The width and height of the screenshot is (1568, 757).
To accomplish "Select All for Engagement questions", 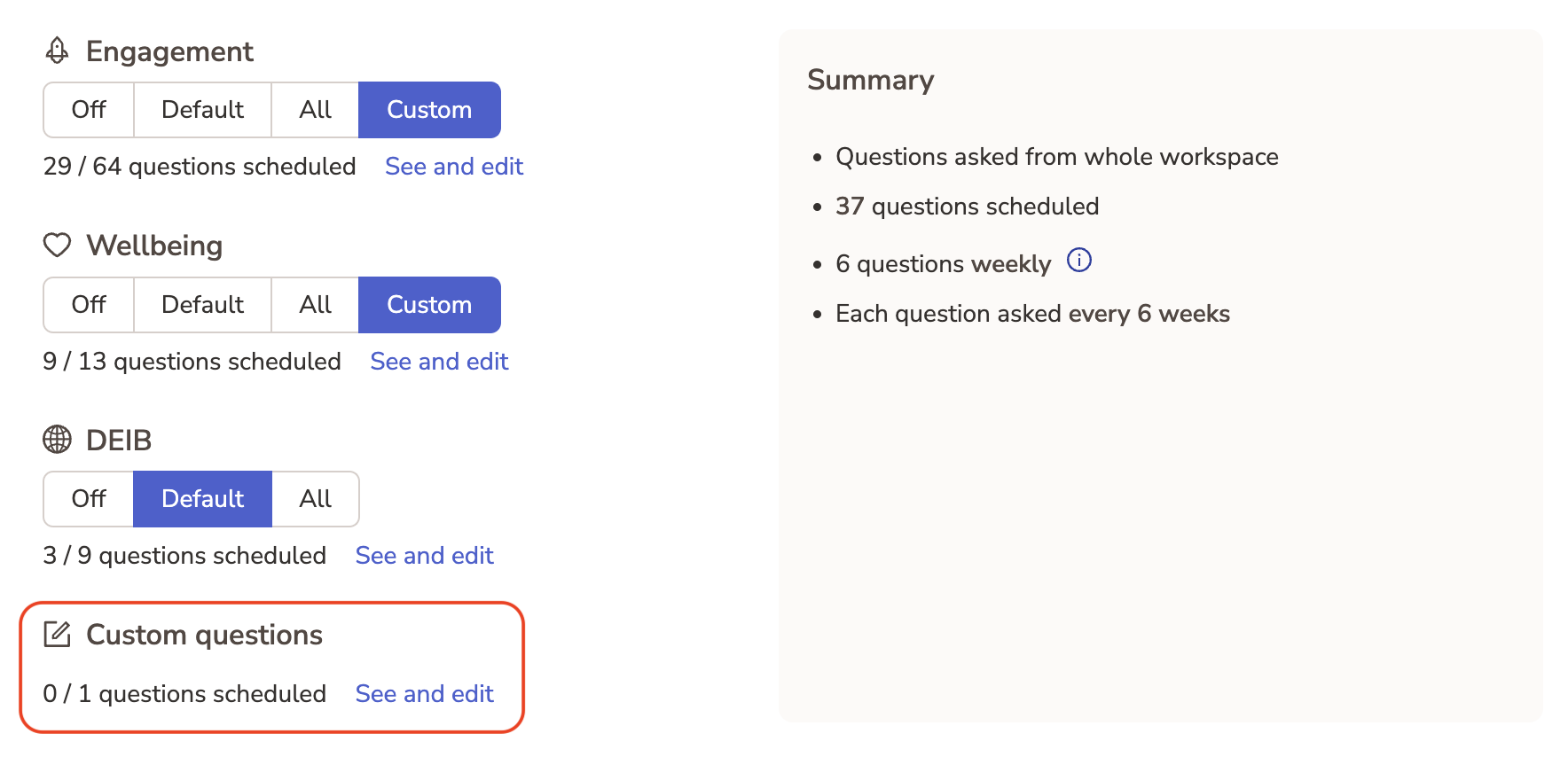I will [x=315, y=110].
